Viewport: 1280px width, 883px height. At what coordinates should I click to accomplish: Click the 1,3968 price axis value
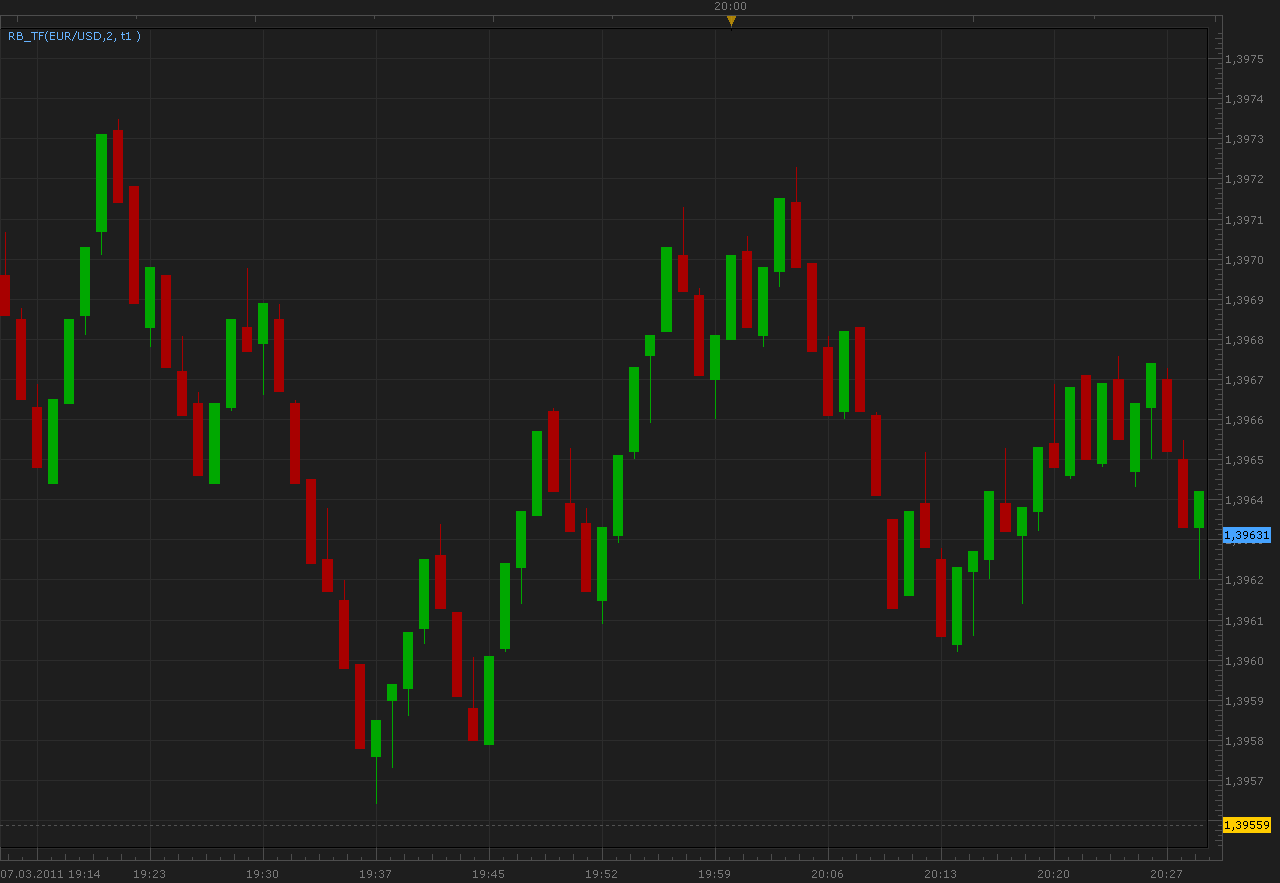1245,340
